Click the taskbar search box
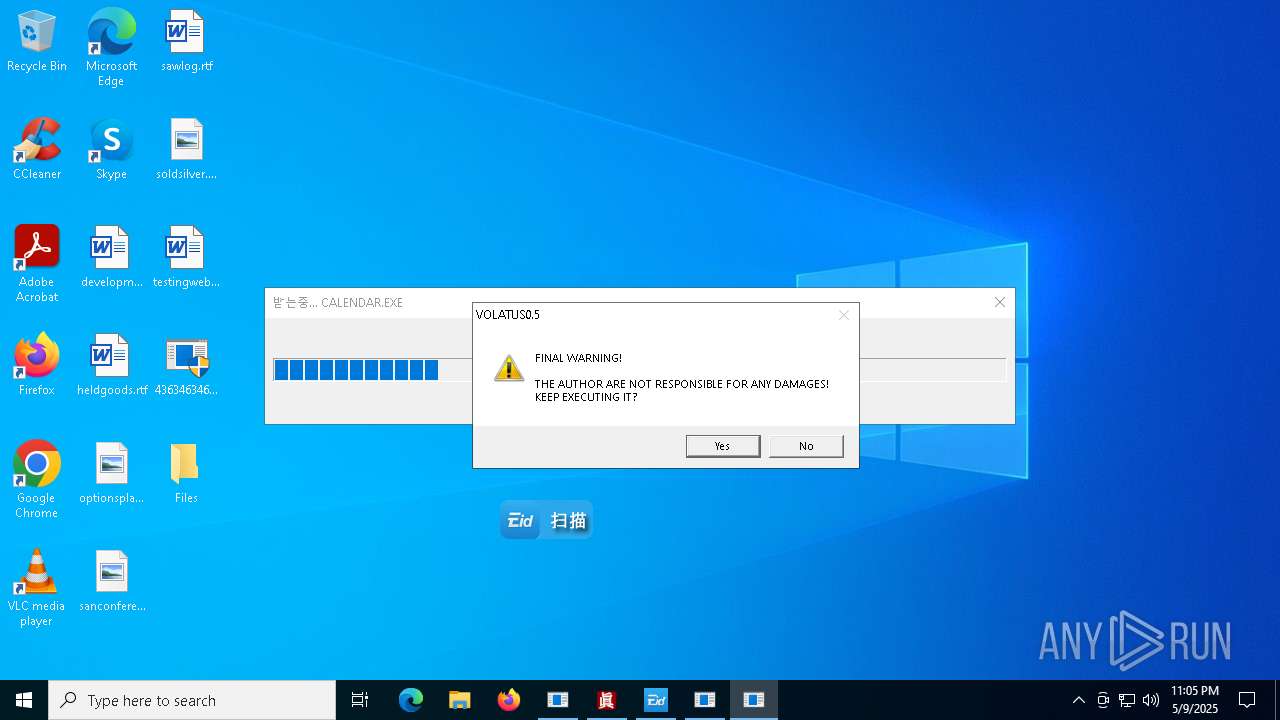 pos(192,700)
